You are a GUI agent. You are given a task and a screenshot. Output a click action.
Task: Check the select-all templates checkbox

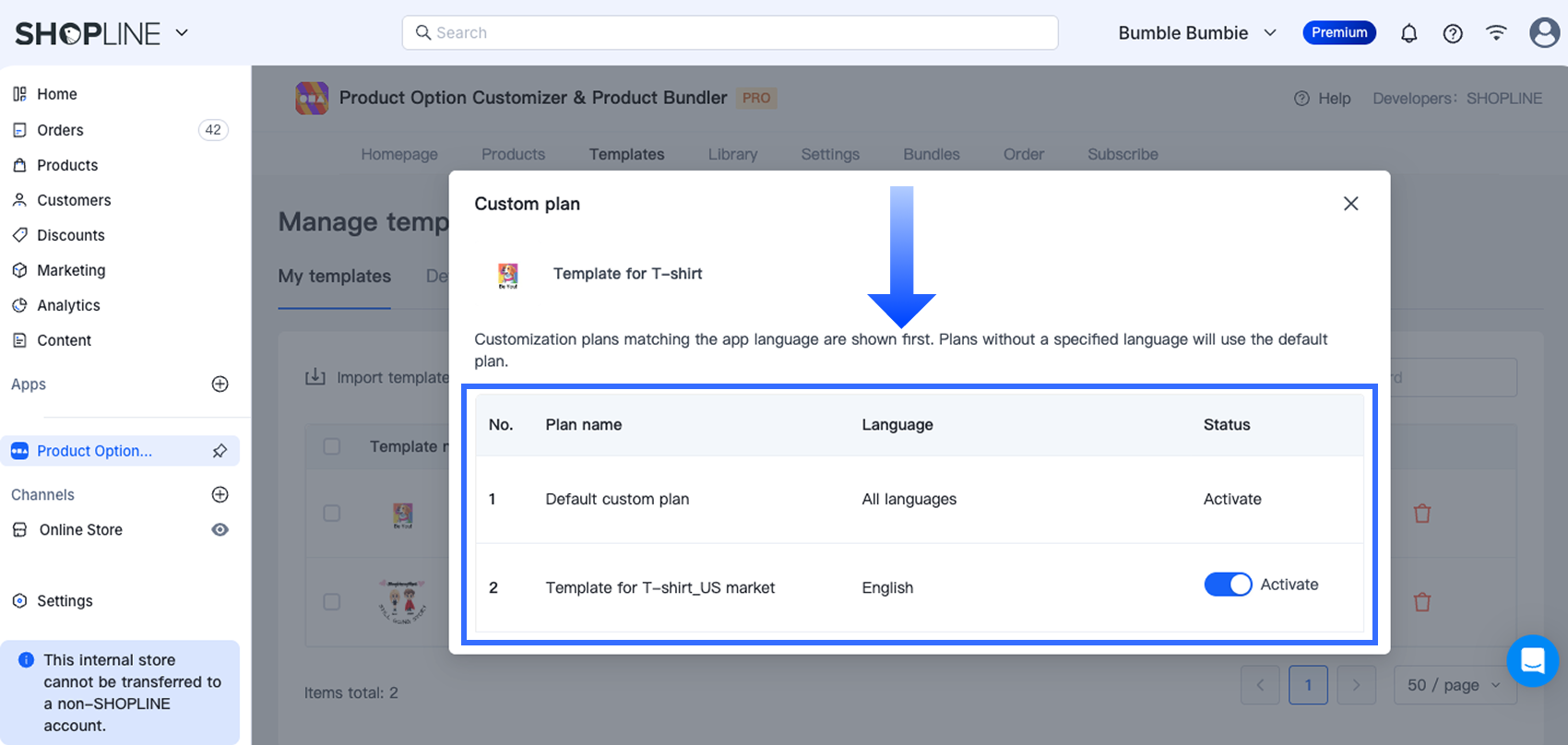pyautogui.click(x=332, y=446)
